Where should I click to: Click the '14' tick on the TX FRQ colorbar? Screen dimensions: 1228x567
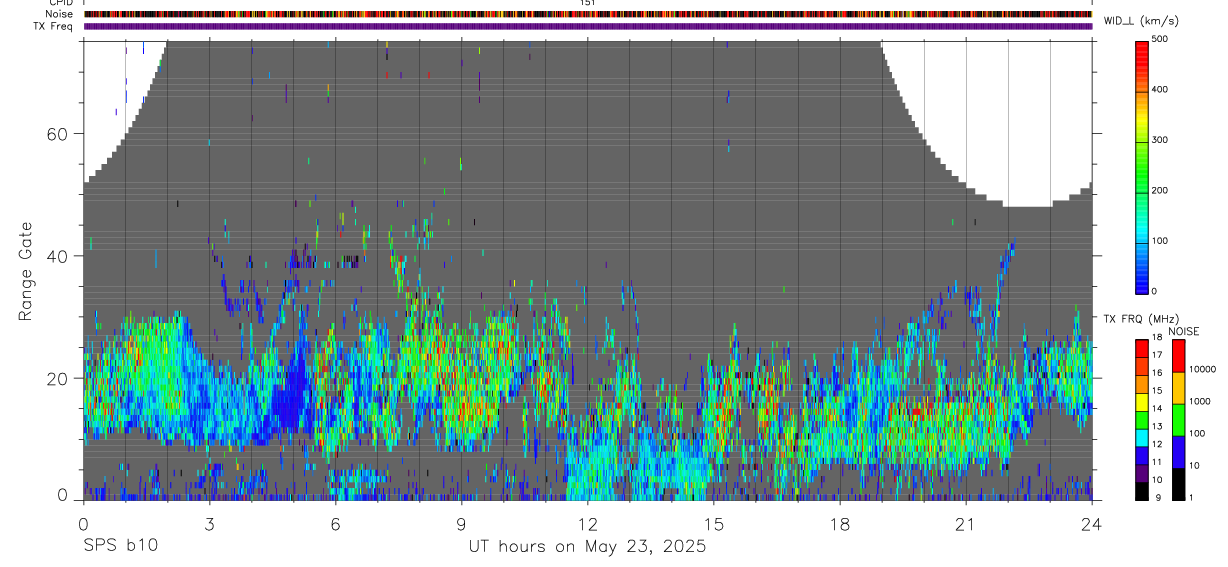[x=1158, y=409]
